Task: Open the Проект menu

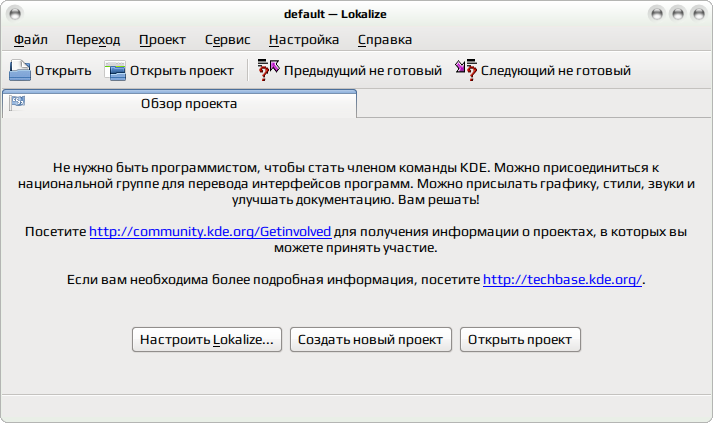Action: (x=162, y=40)
